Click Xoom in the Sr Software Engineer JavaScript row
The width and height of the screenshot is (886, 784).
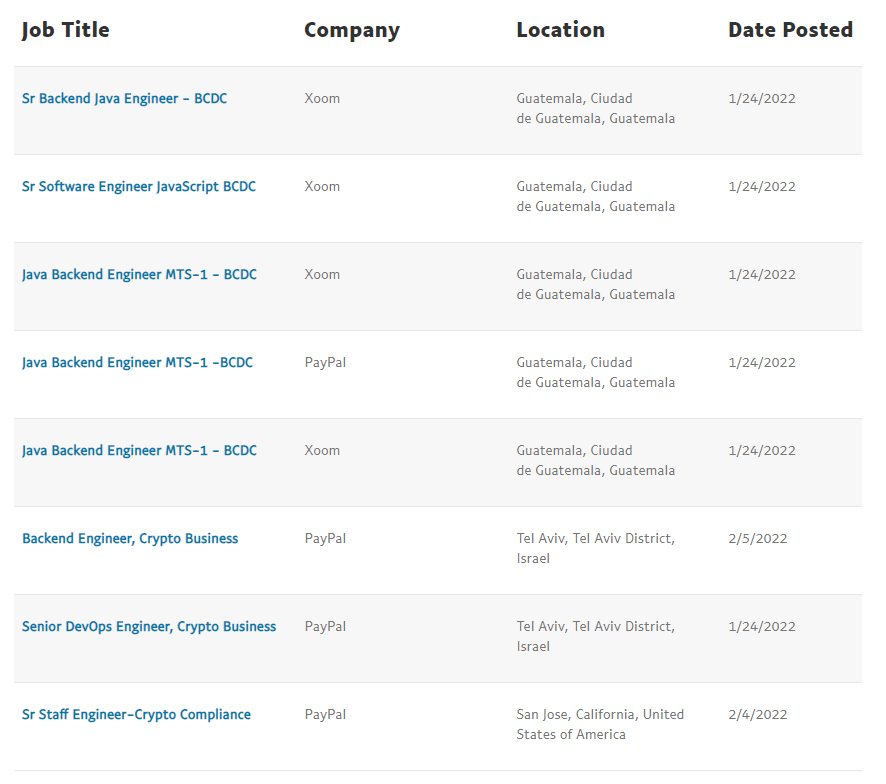click(x=322, y=187)
